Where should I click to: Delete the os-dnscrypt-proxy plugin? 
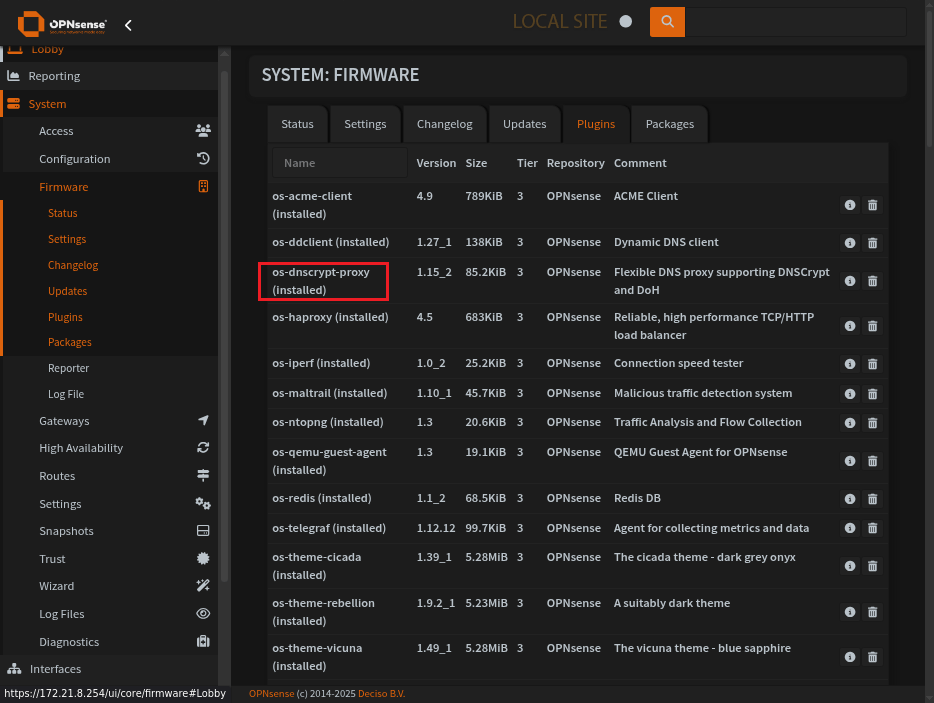873,281
